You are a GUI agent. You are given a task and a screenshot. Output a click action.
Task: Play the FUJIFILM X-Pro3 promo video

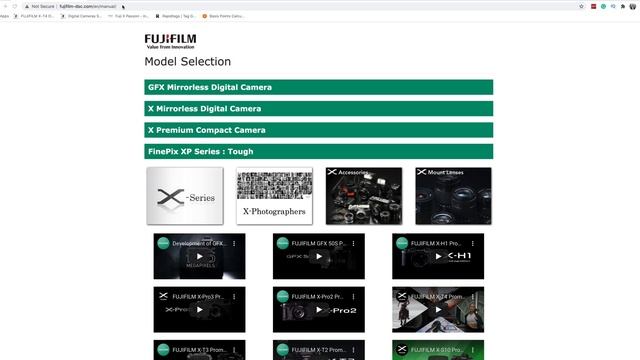click(200, 309)
